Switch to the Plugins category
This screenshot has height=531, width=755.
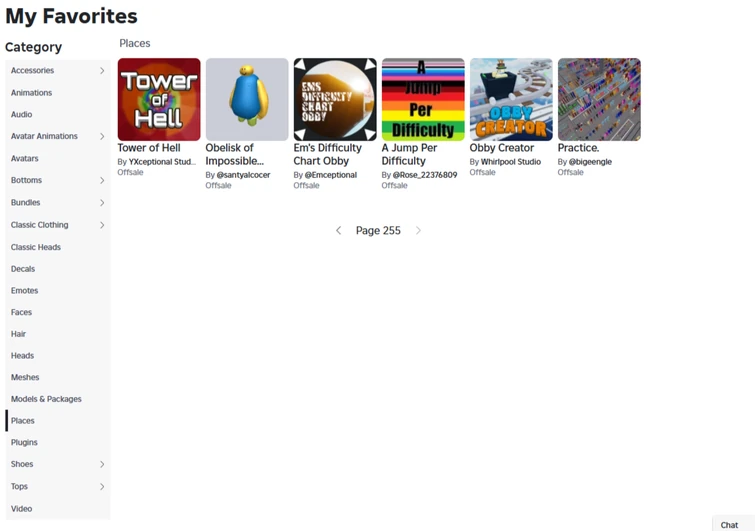pyautogui.click(x=24, y=442)
